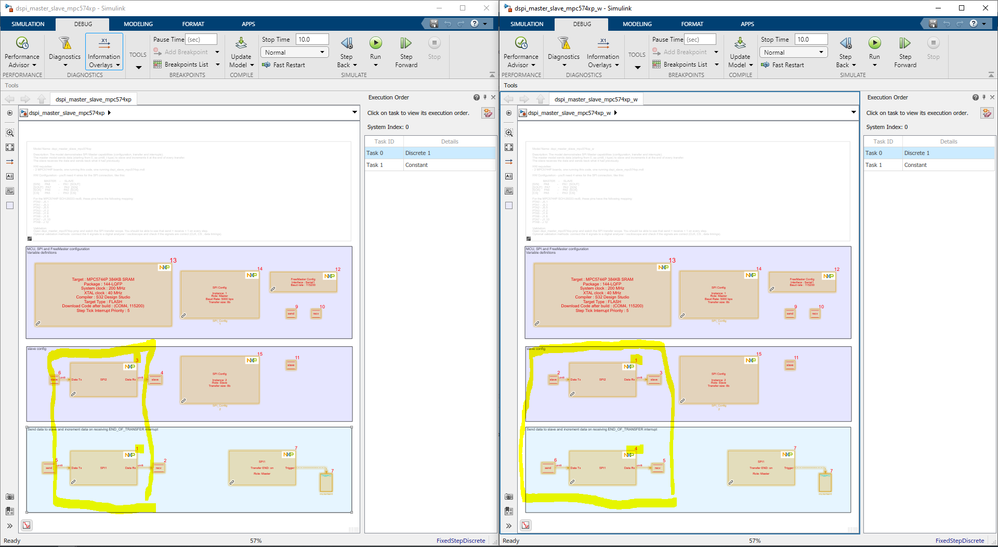Click execution order highlight icon in right window's panel

click(x=987, y=113)
